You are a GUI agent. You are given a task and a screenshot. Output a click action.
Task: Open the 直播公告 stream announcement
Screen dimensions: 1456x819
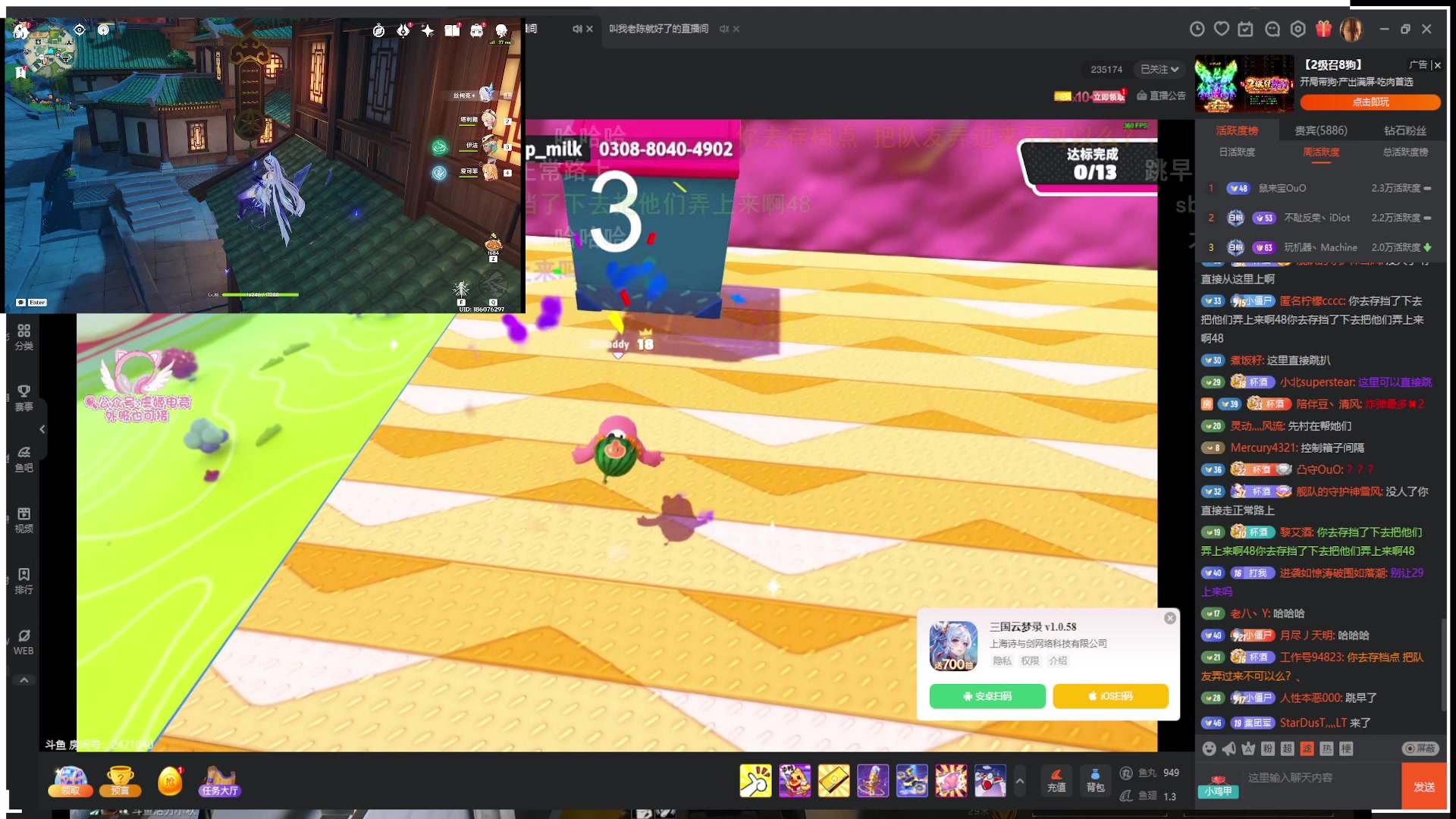pos(1161,96)
